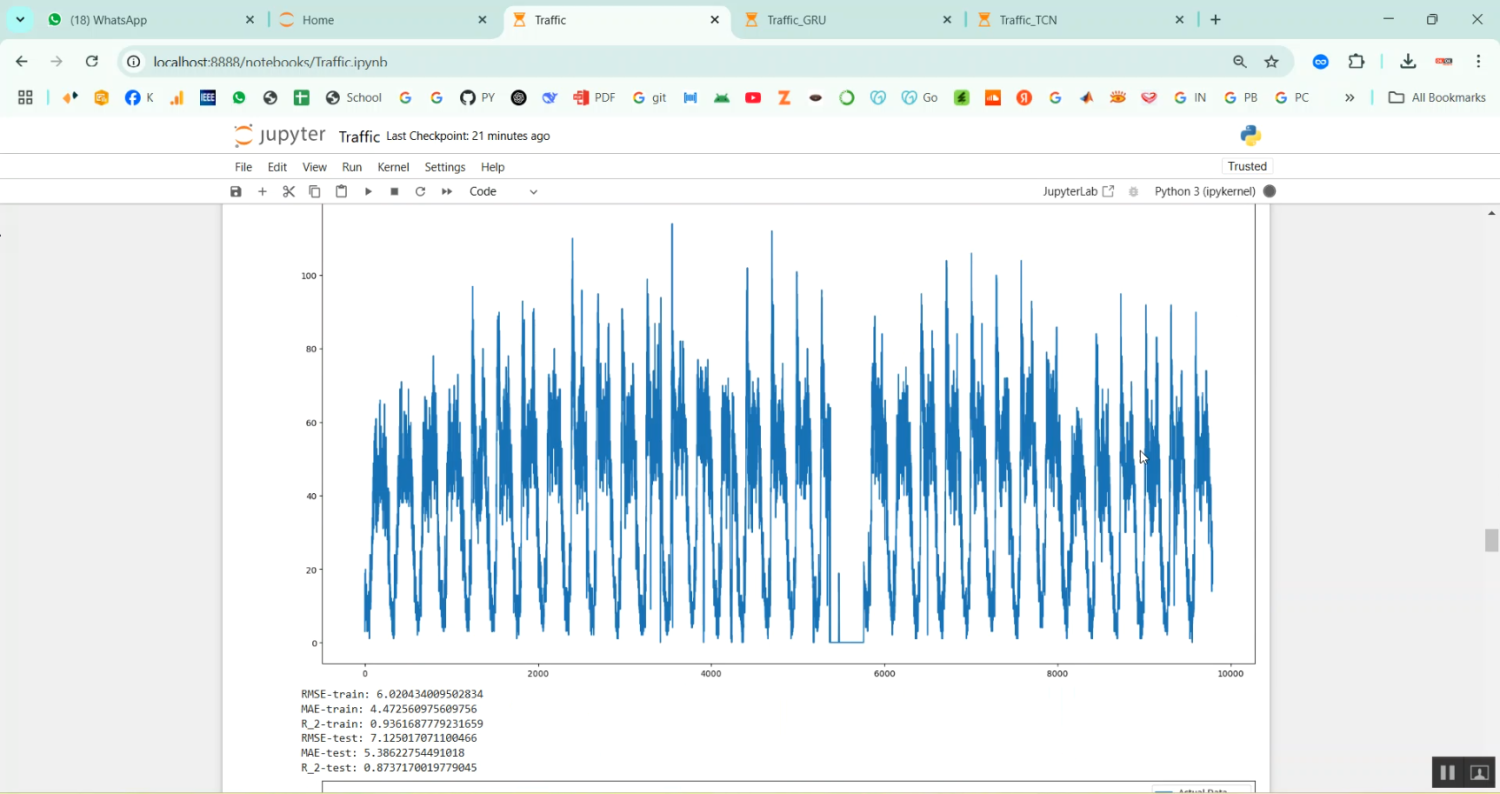
Task: Click the Python 3 (ipykernel) kernel name
Action: [1204, 191]
